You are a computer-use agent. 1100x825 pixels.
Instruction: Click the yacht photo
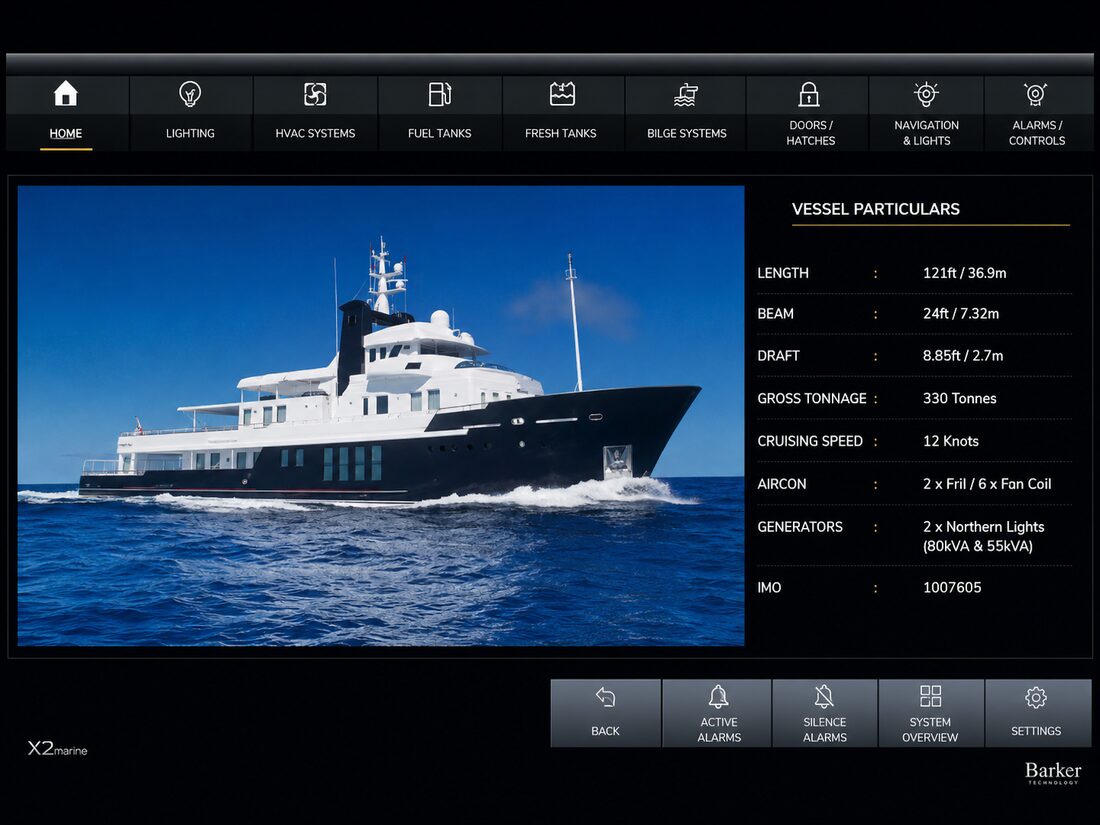[380, 415]
